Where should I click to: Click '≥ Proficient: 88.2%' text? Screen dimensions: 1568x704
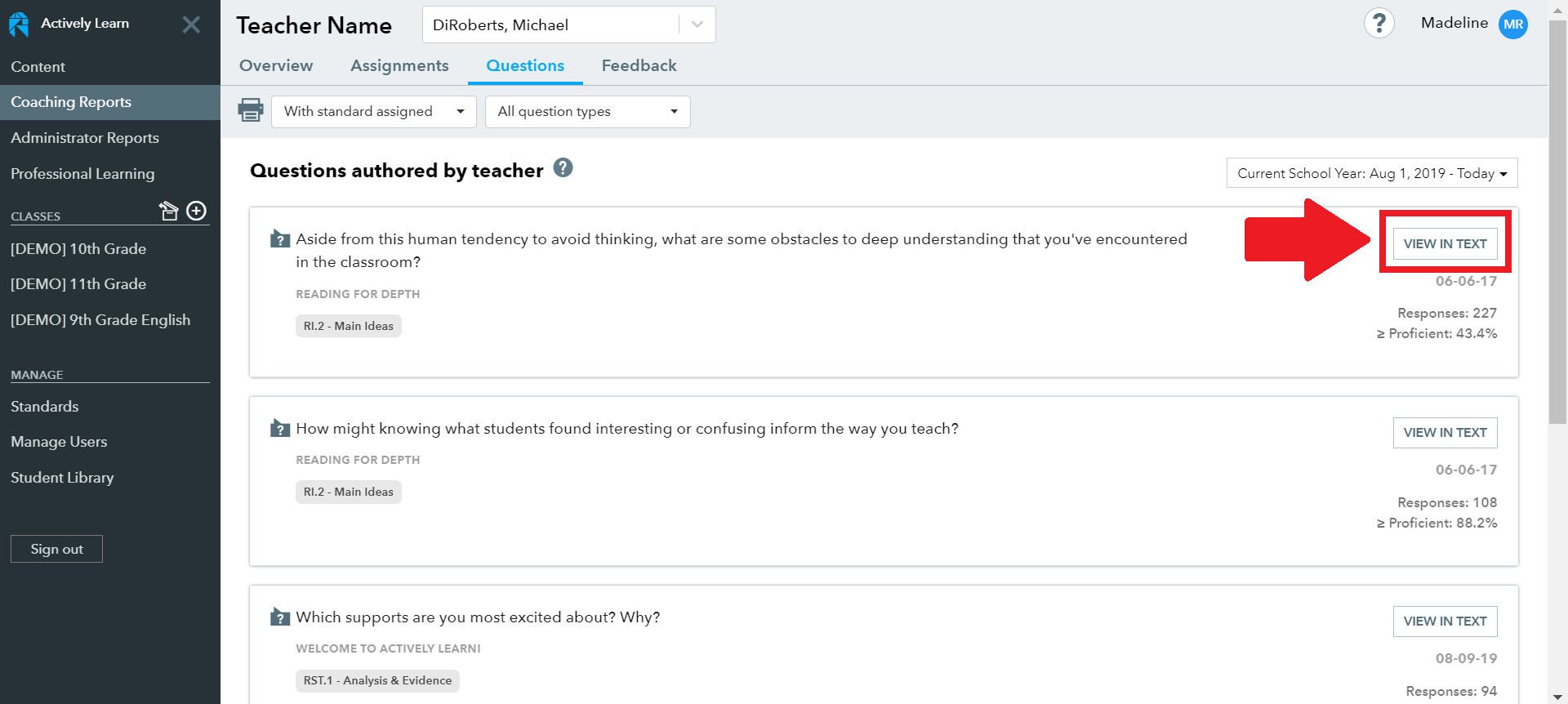pyautogui.click(x=1437, y=523)
